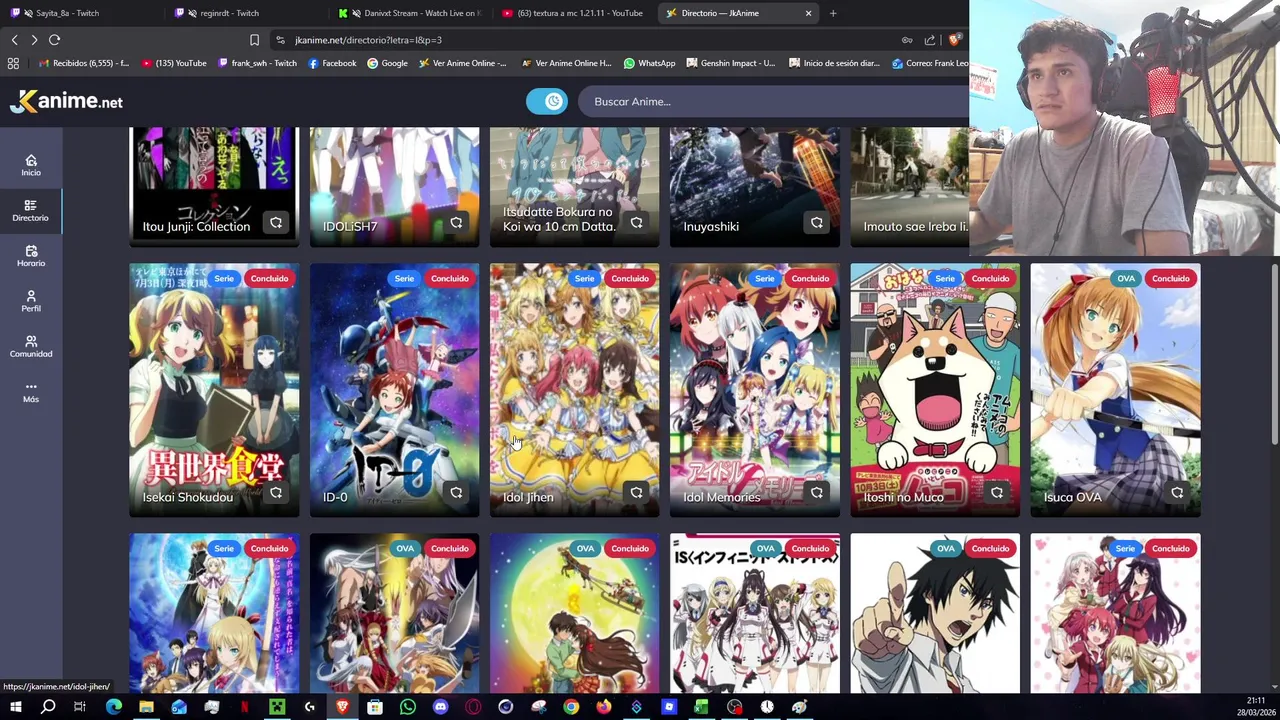1280x720 pixels.
Task: Click the Idol Jihen title text
Action: (x=528, y=497)
